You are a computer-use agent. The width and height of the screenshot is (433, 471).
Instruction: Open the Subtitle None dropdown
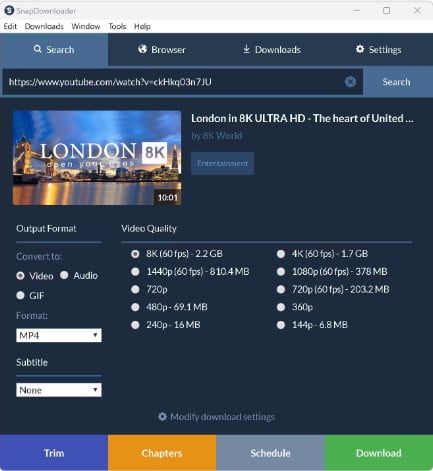coord(59,390)
